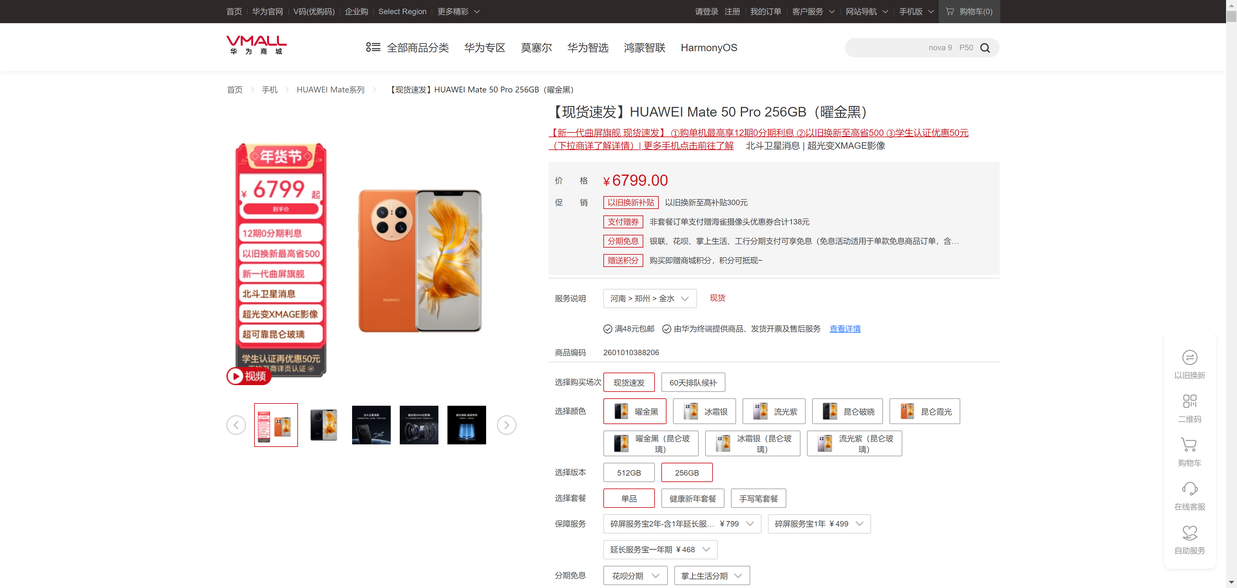This screenshot has height=588, width=1237.
Task: Click the promo description red link text
Action: pyautogui.click(x=758, y=139)
